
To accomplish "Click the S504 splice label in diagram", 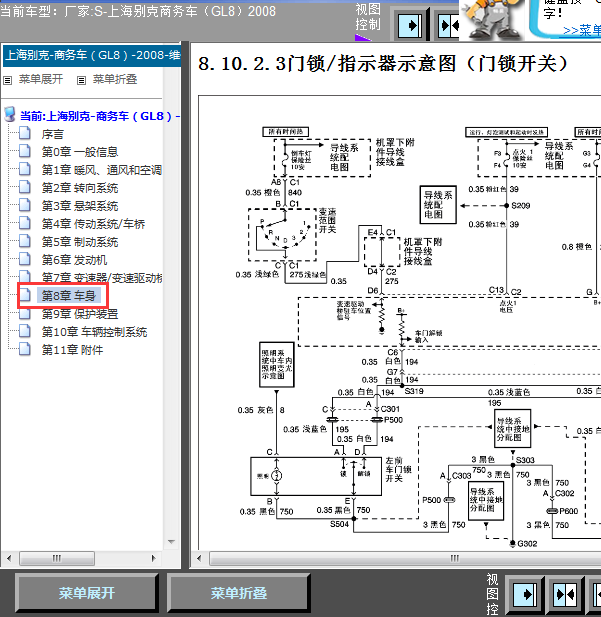I will 339,524.
